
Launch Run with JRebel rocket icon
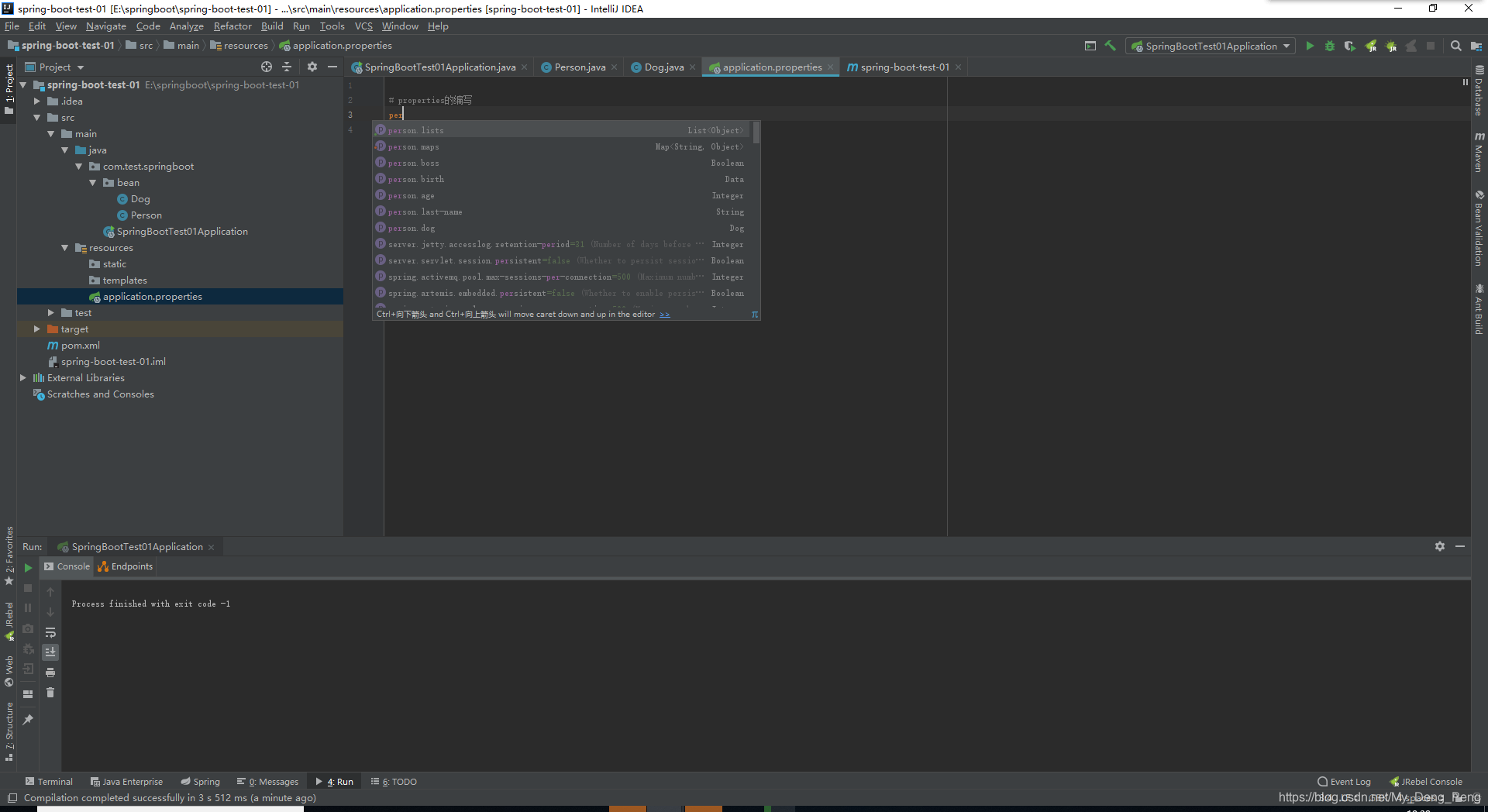click(x=1371, y=46)
